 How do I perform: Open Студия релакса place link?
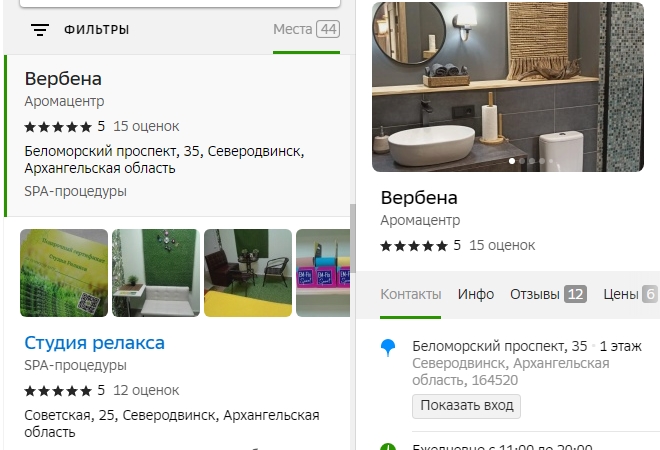click(x=94, y=343)
